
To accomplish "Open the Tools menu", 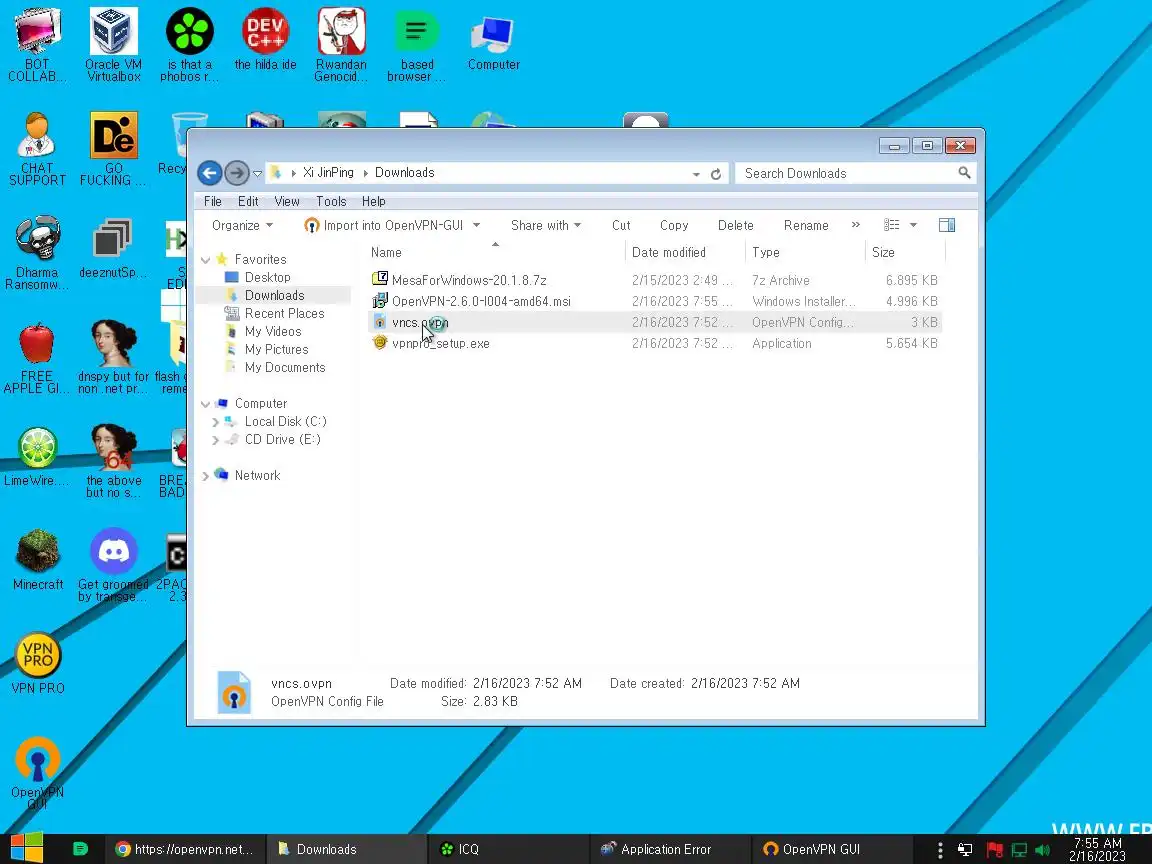I will click(x=331, y=201).
